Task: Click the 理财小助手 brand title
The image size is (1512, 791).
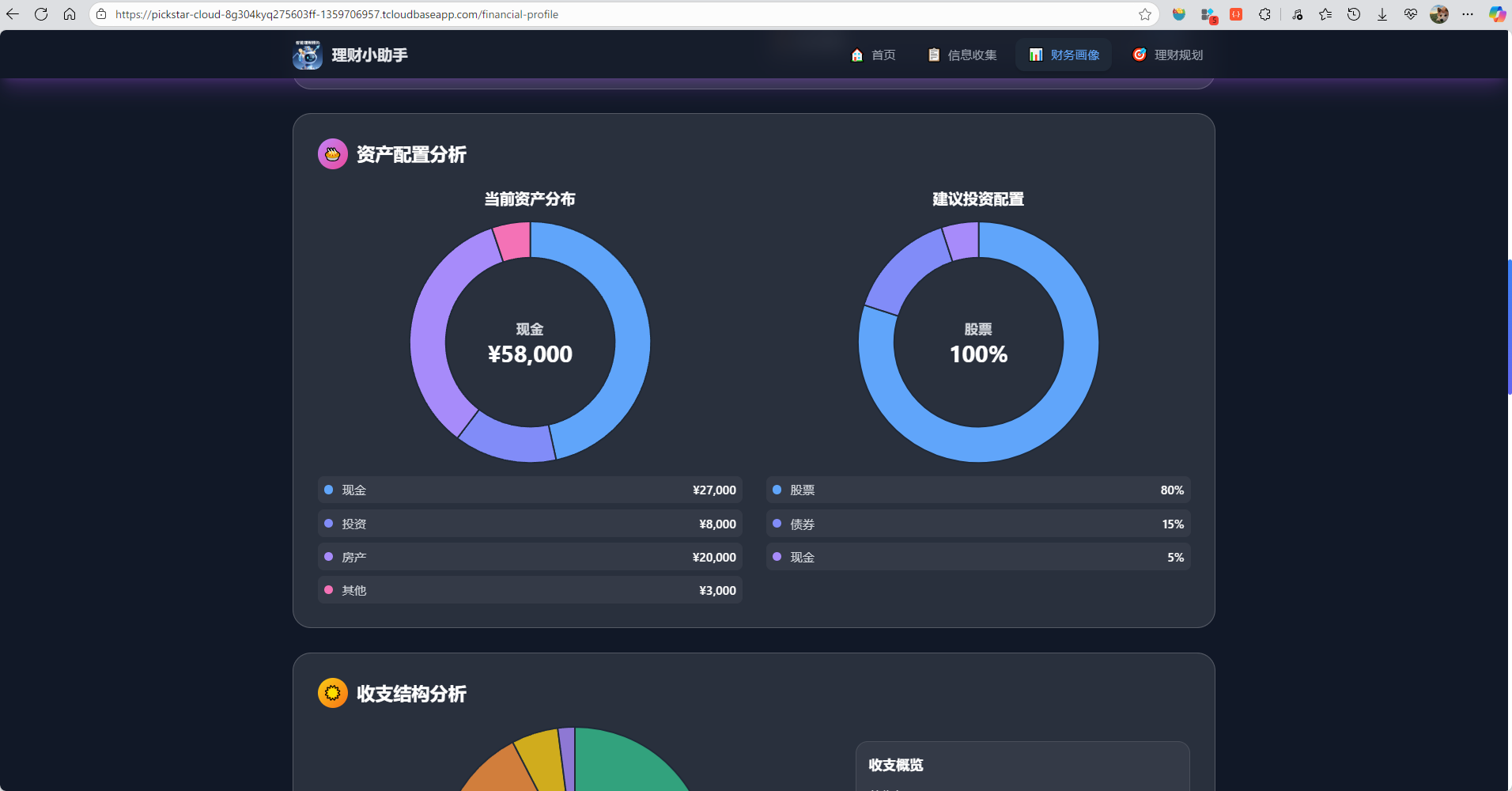Action: coord(370,55)
